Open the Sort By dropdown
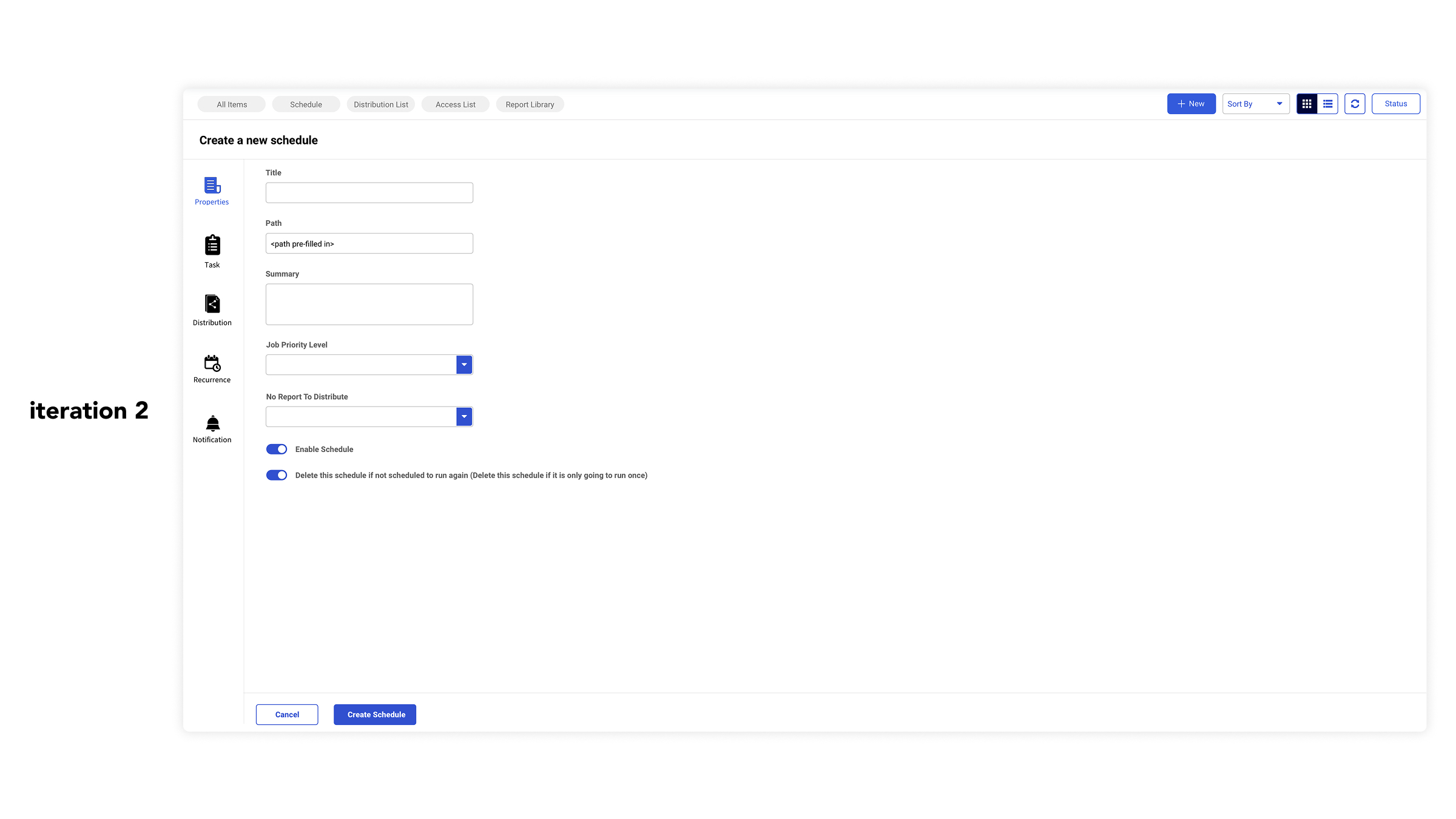 1255,104
